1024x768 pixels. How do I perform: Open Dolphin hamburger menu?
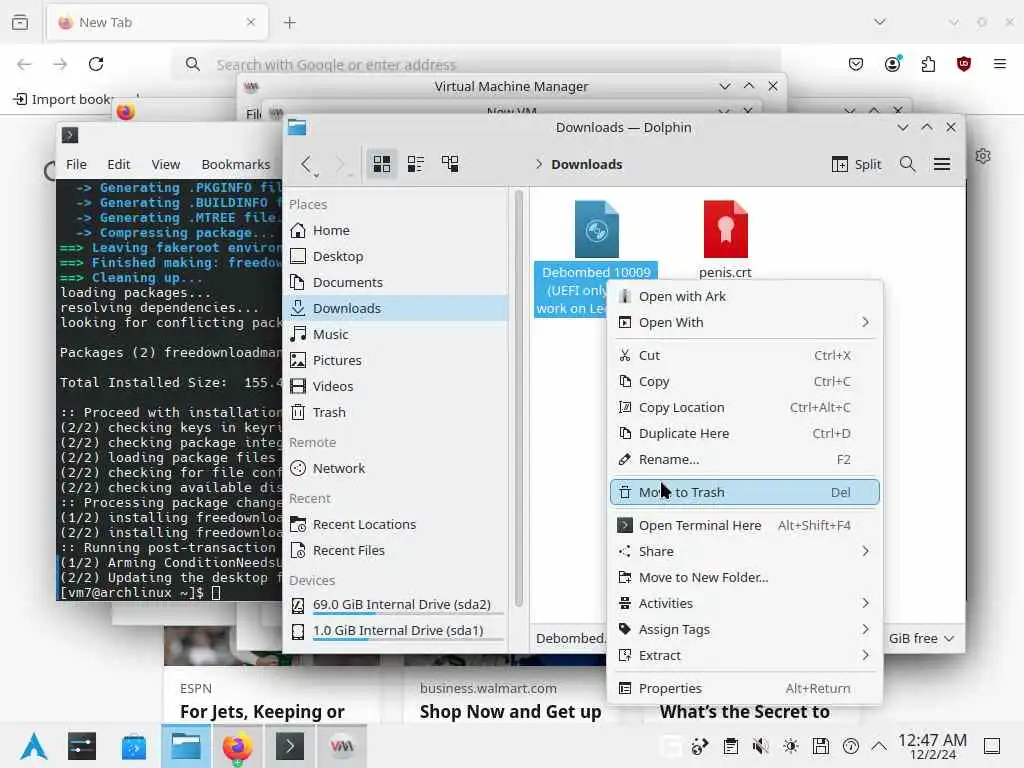pos(942,164)
